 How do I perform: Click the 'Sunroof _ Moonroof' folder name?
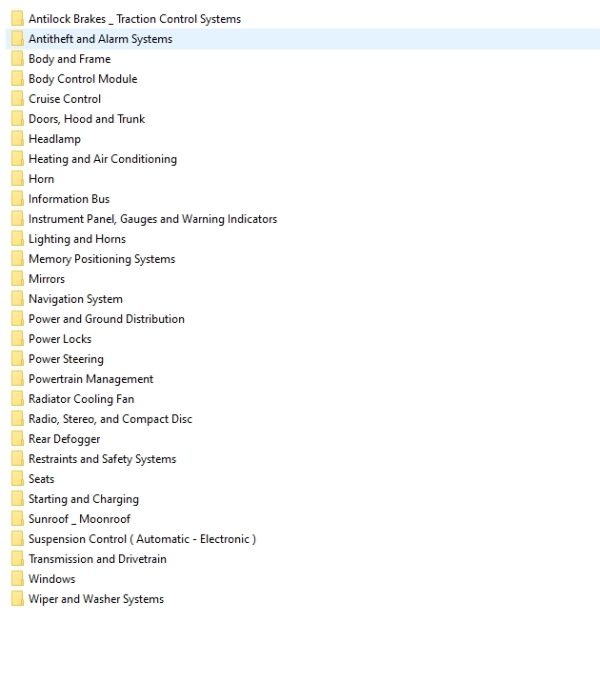(x=79, y=519)
